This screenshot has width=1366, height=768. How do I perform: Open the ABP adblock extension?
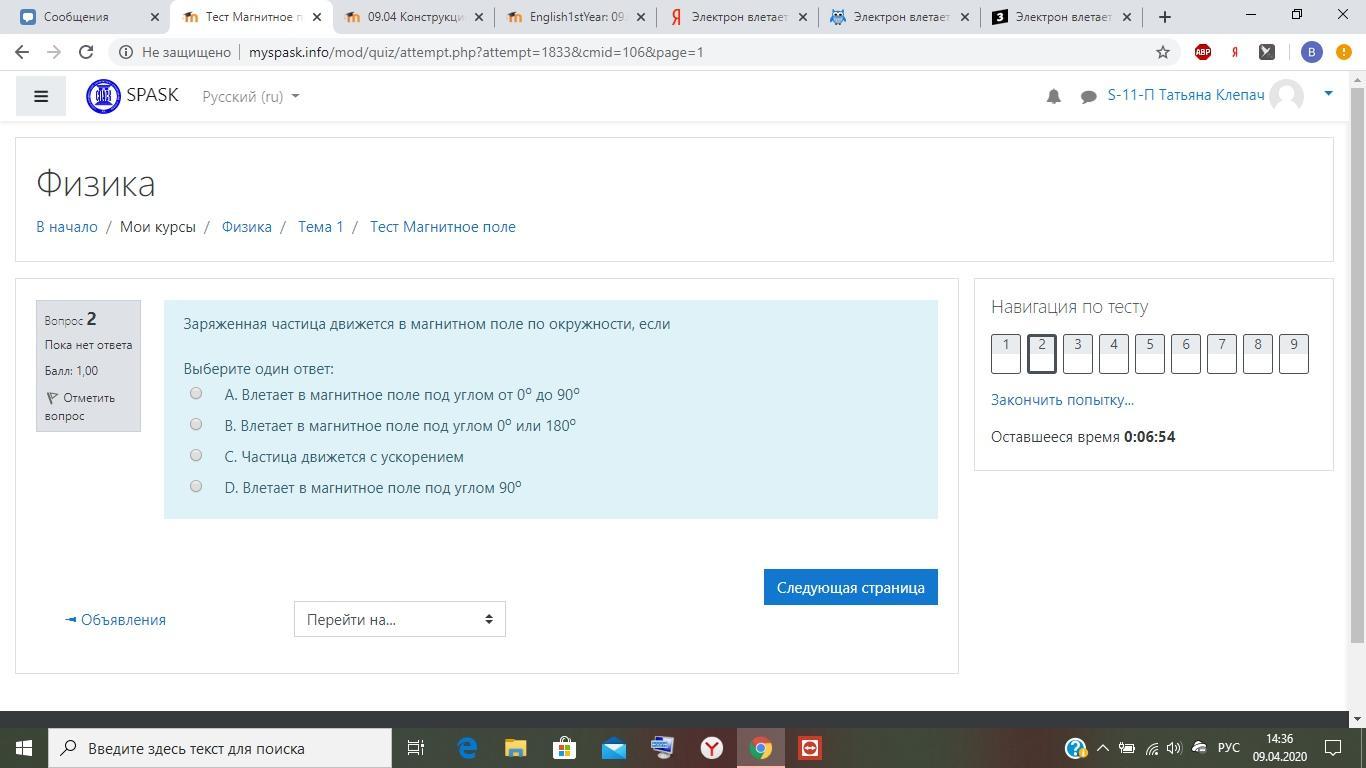[x=1203, y=52]
